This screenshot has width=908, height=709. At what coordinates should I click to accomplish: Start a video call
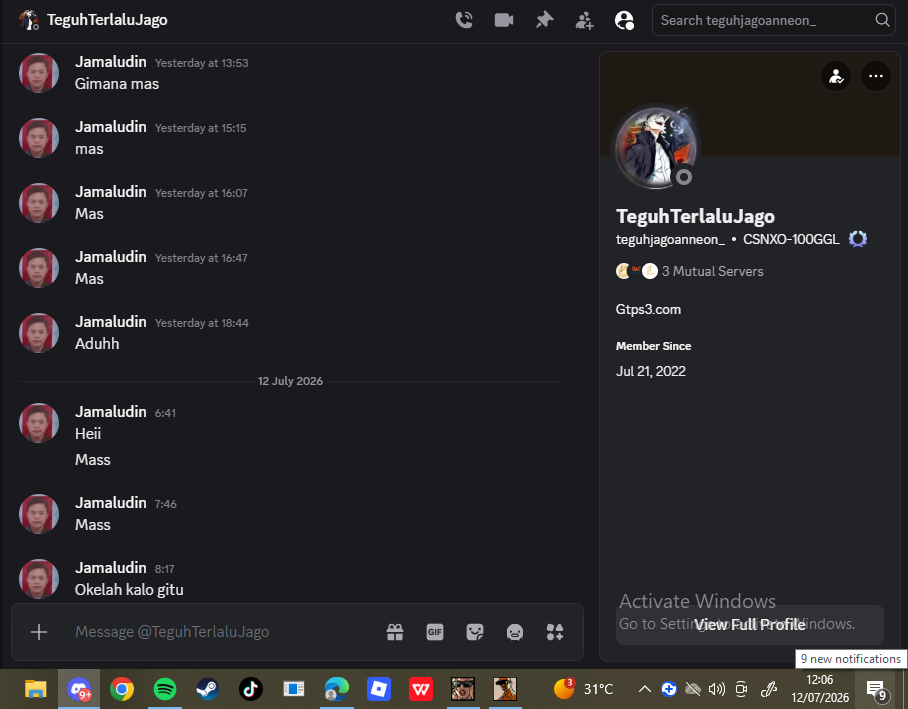click(504, 20)
